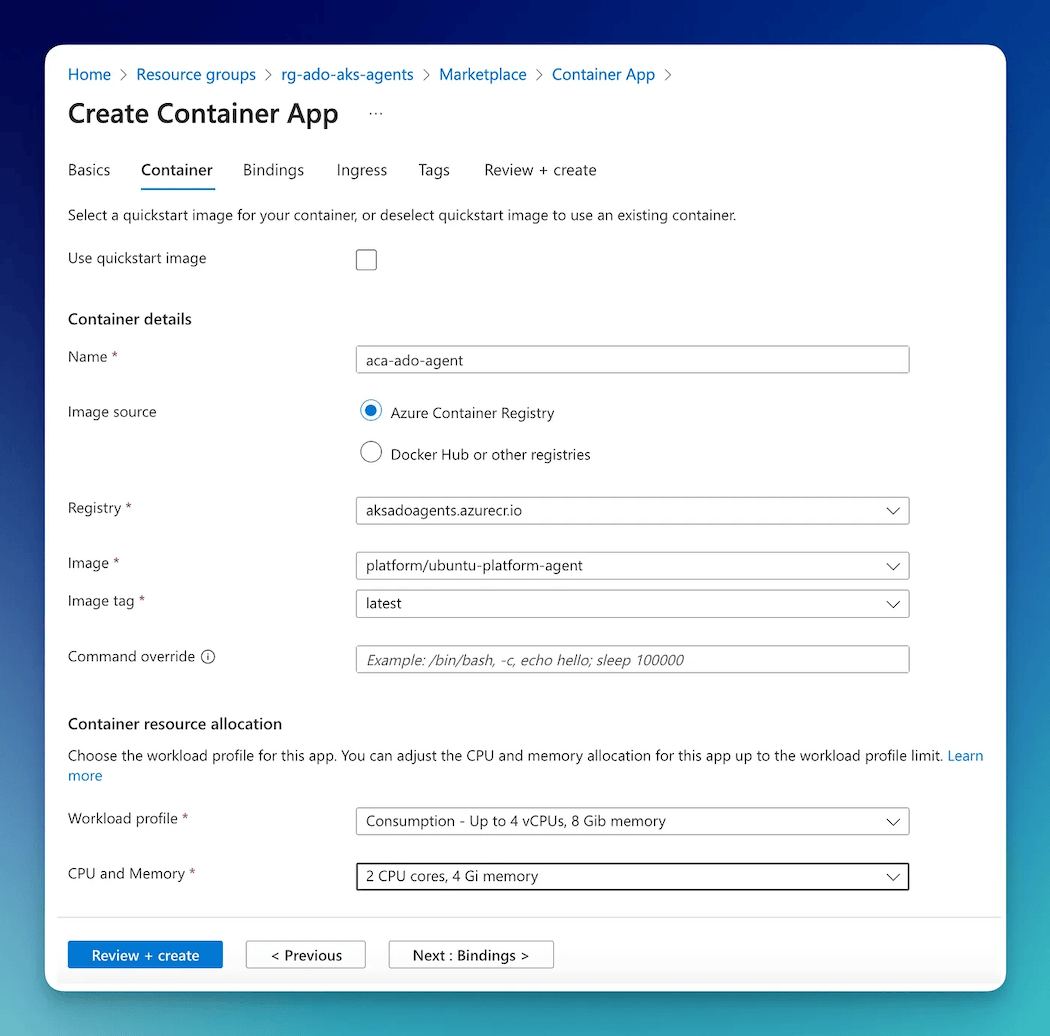Expand the Registry dropdown
This screenshot has height=1036, width=1050.
pyautogui.click(x=632, y=510)
